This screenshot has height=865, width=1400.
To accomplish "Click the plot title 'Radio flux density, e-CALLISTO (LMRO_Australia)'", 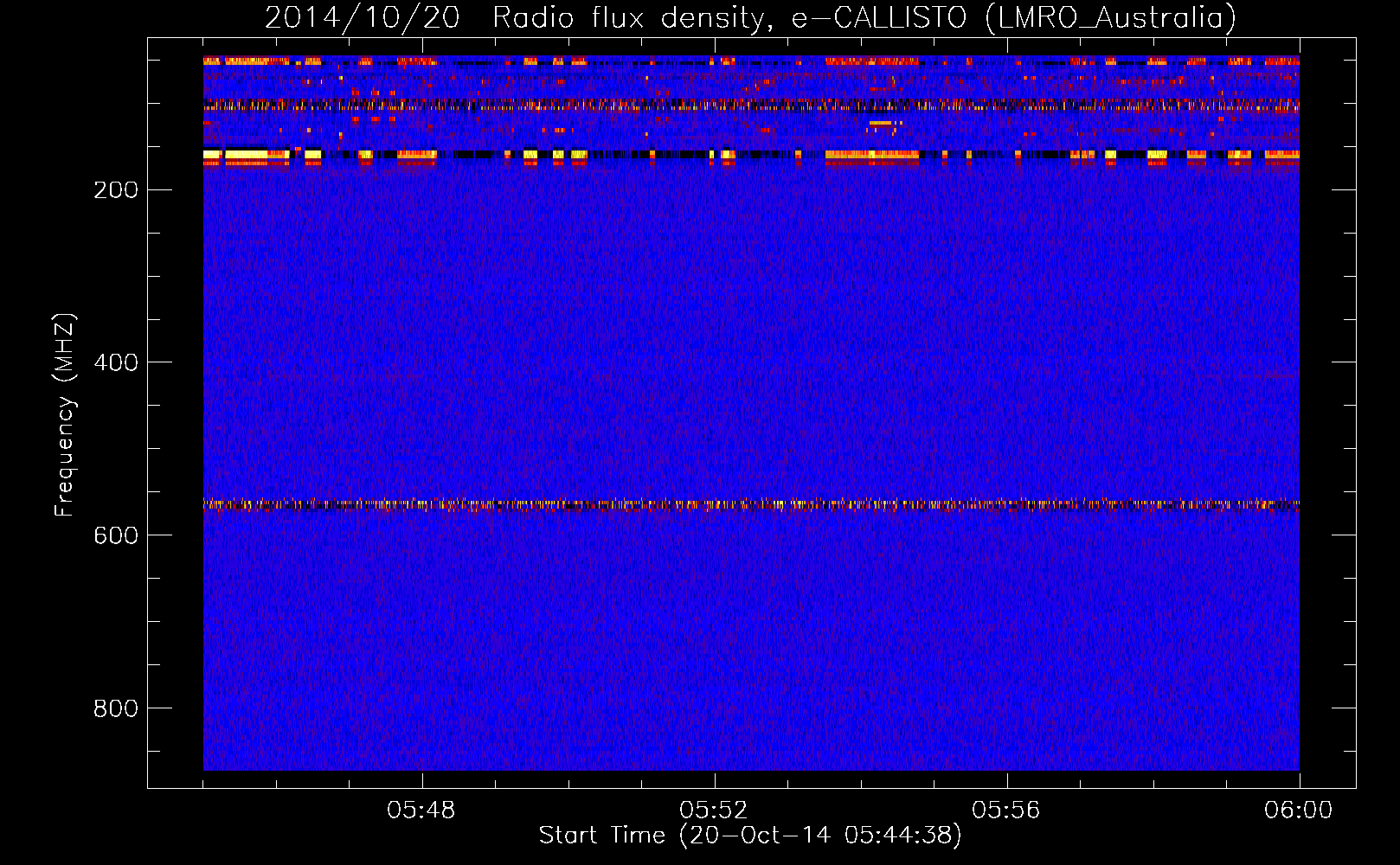I will coord(864,17).
